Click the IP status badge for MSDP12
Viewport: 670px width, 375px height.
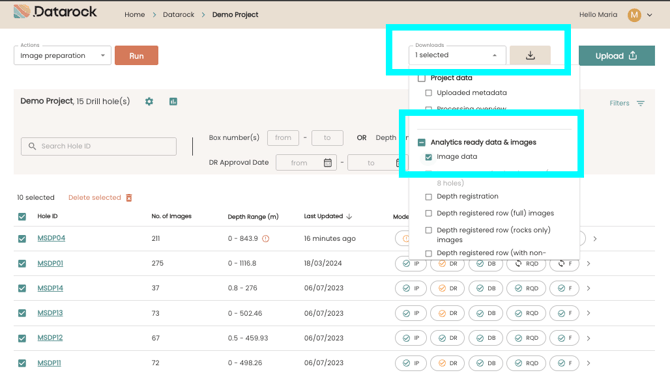coord(411,338)
